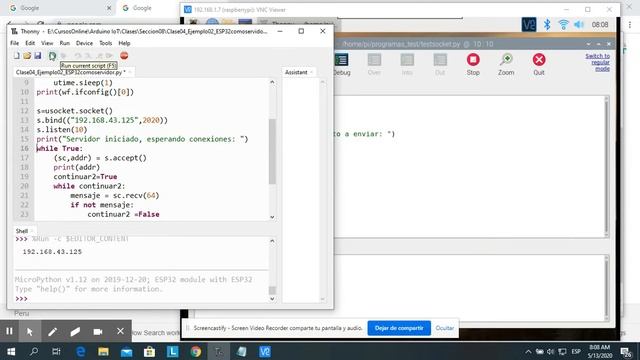The width and height of the screenshot is (640, 360).
Task: Open the Tools menu in Thonny
Action: click(105, 43)
